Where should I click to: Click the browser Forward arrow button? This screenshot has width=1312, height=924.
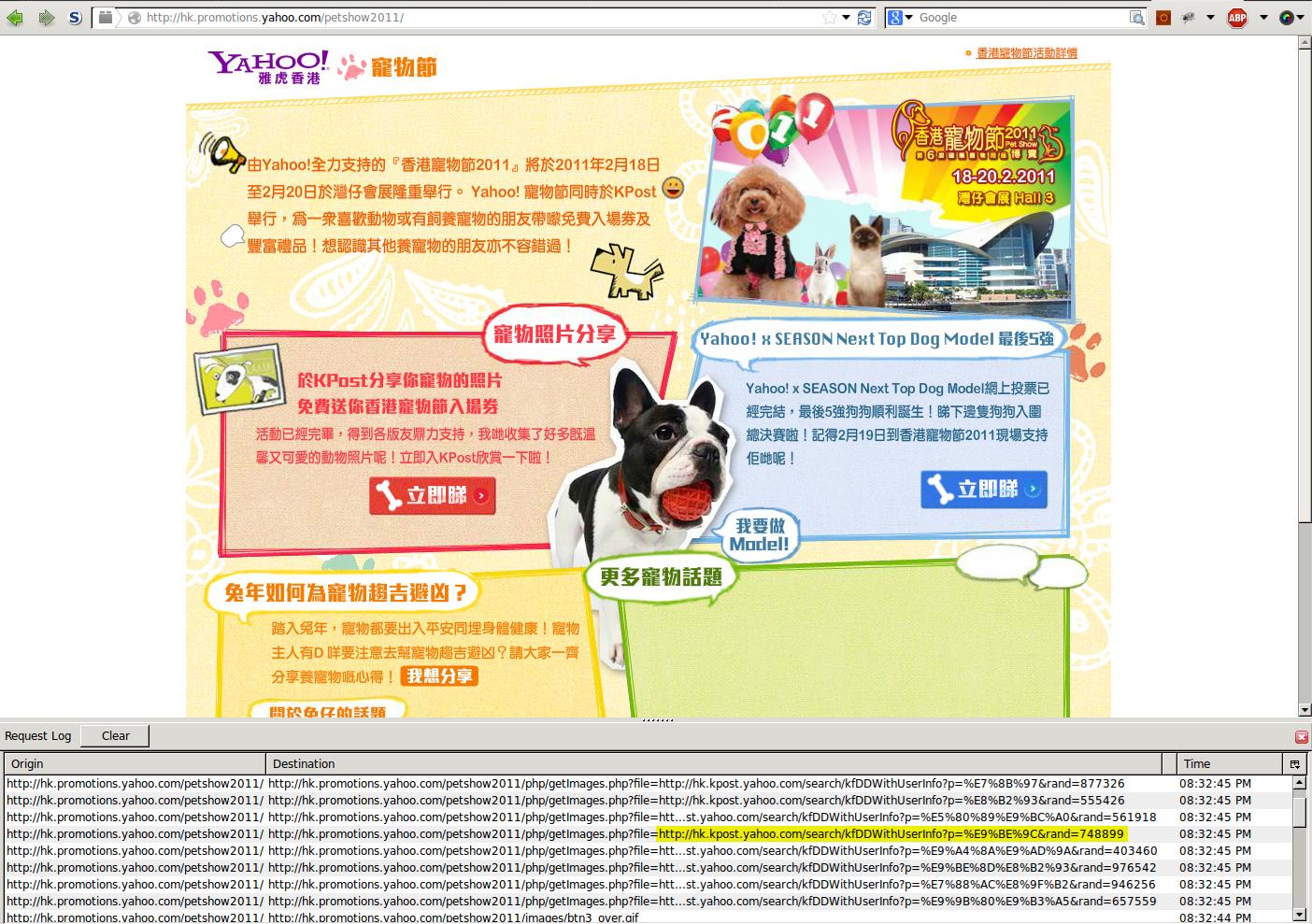[45, 17]
